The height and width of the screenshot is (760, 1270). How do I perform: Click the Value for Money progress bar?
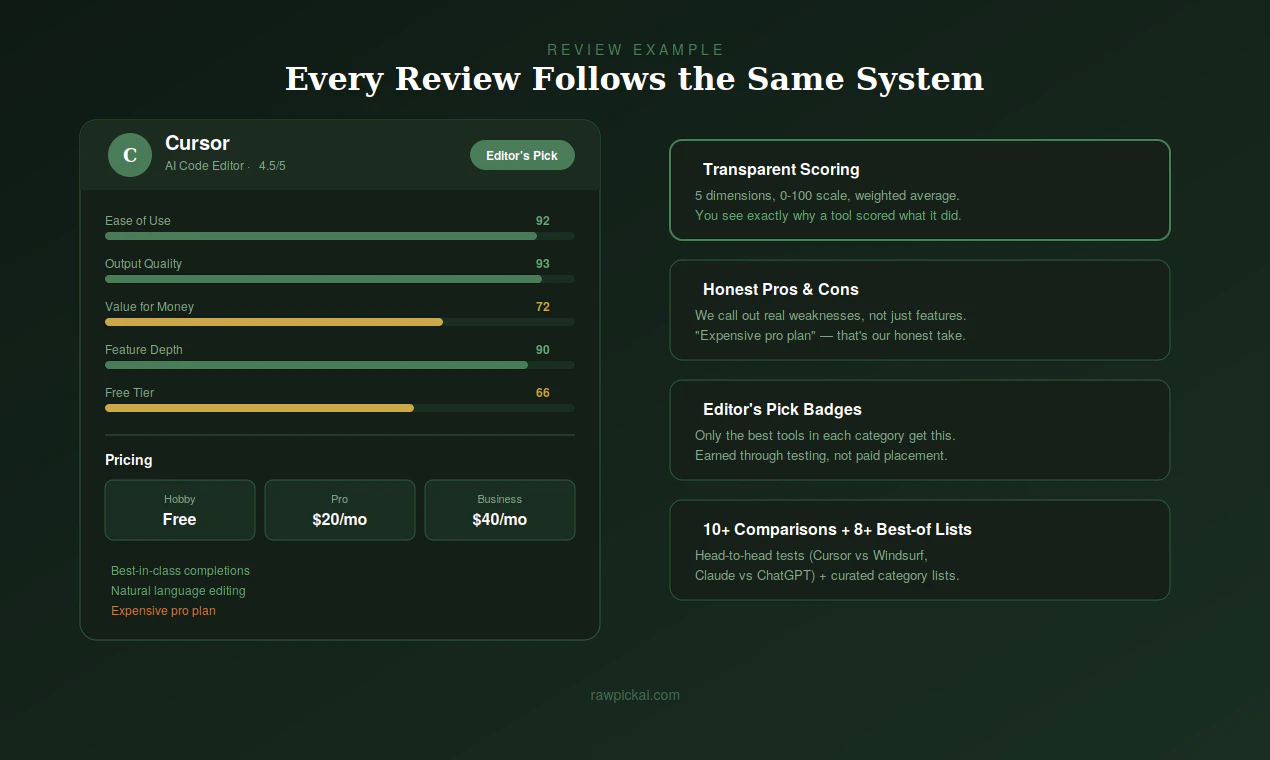coord(340,322)
